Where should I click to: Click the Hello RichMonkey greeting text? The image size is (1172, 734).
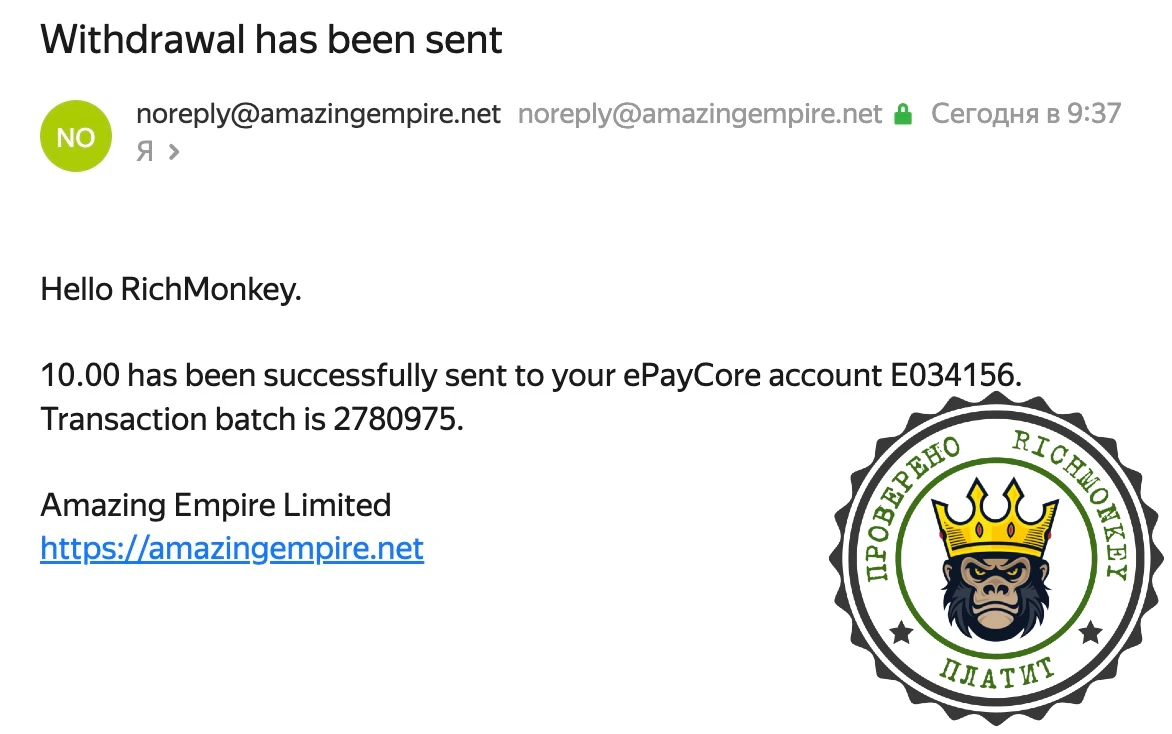[170, 291]
